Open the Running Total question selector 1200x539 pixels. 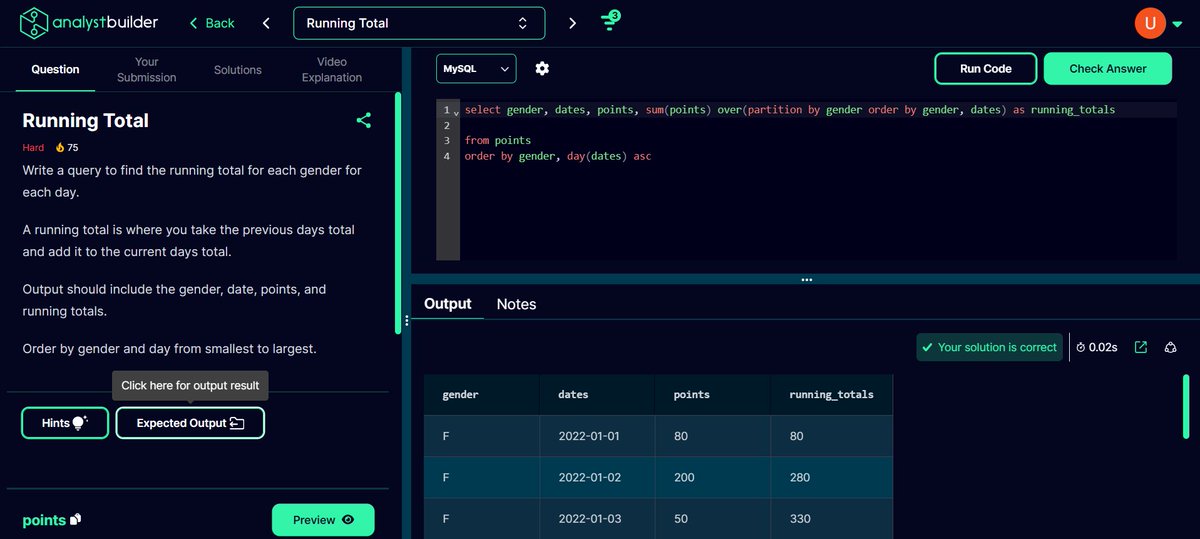coord(419,23)
